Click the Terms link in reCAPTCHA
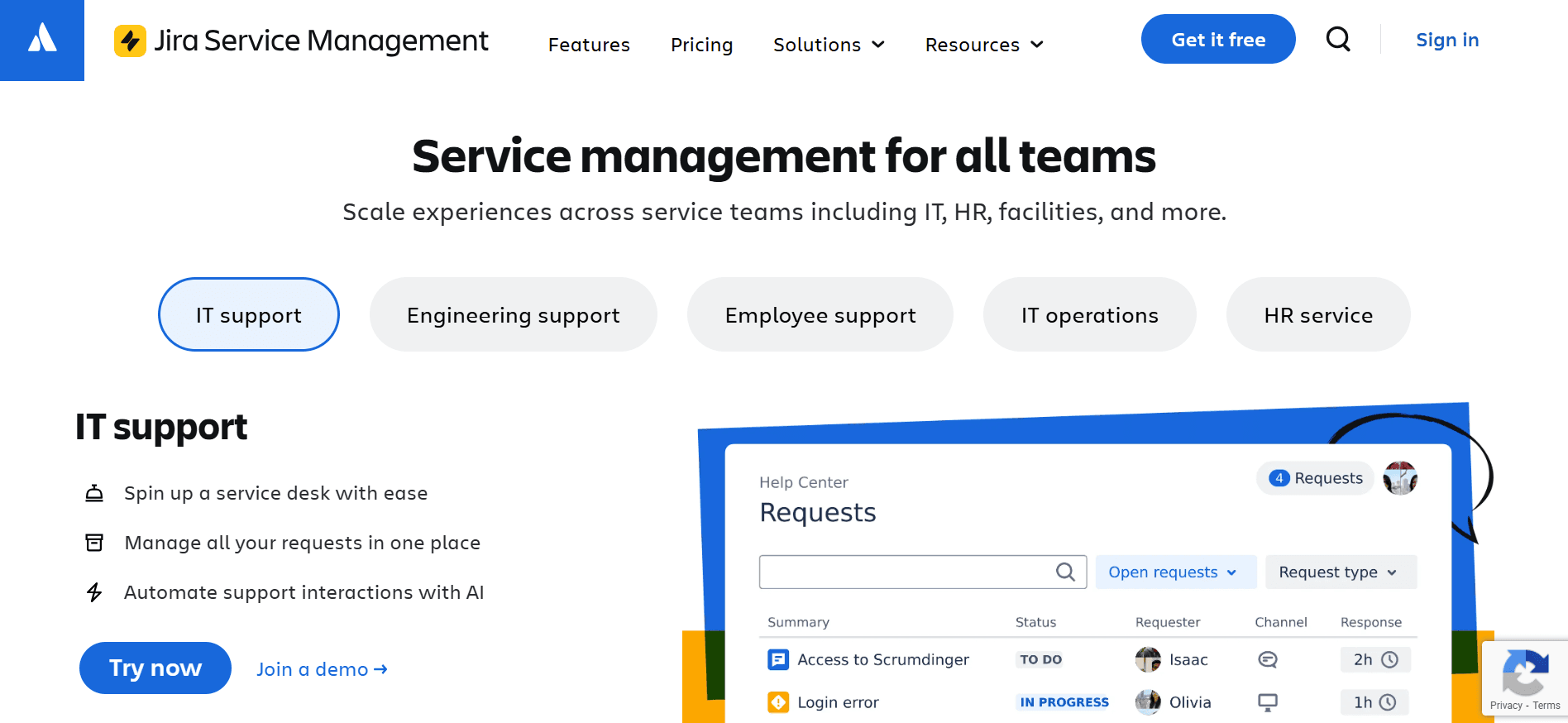Image resolution: width=1568 pixels, height=723 pixels. [1546, 706]
